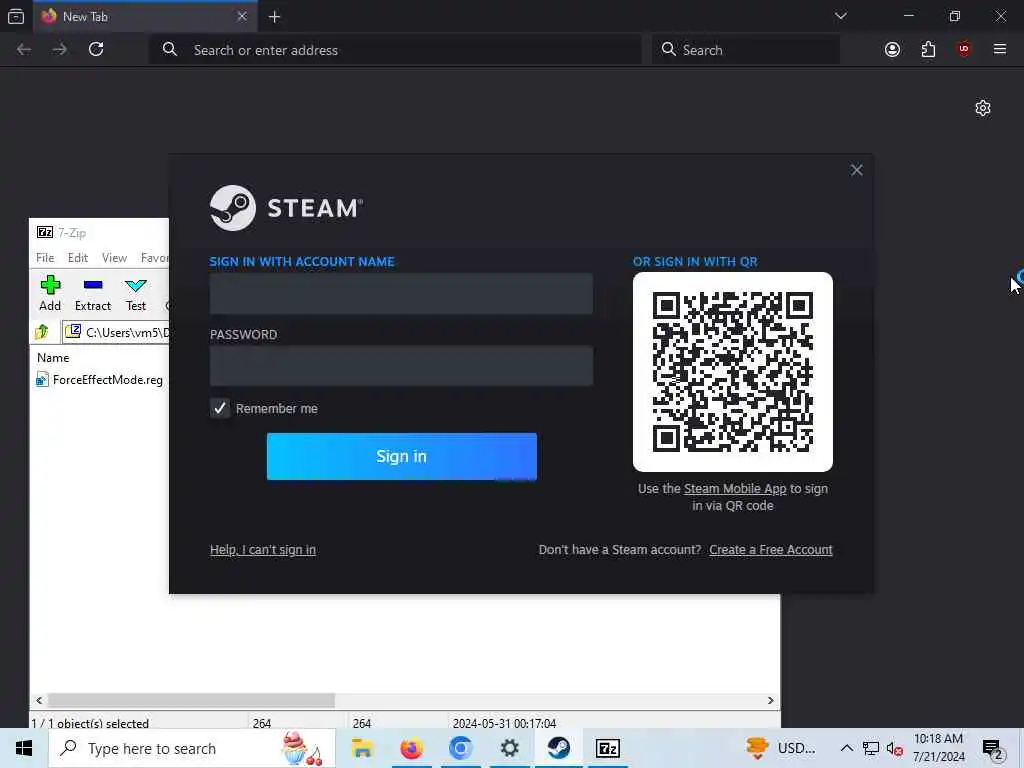This screenshot has width=1024, height=768.
Task: Click the Sign in button
Action: [x=402, y=456]
